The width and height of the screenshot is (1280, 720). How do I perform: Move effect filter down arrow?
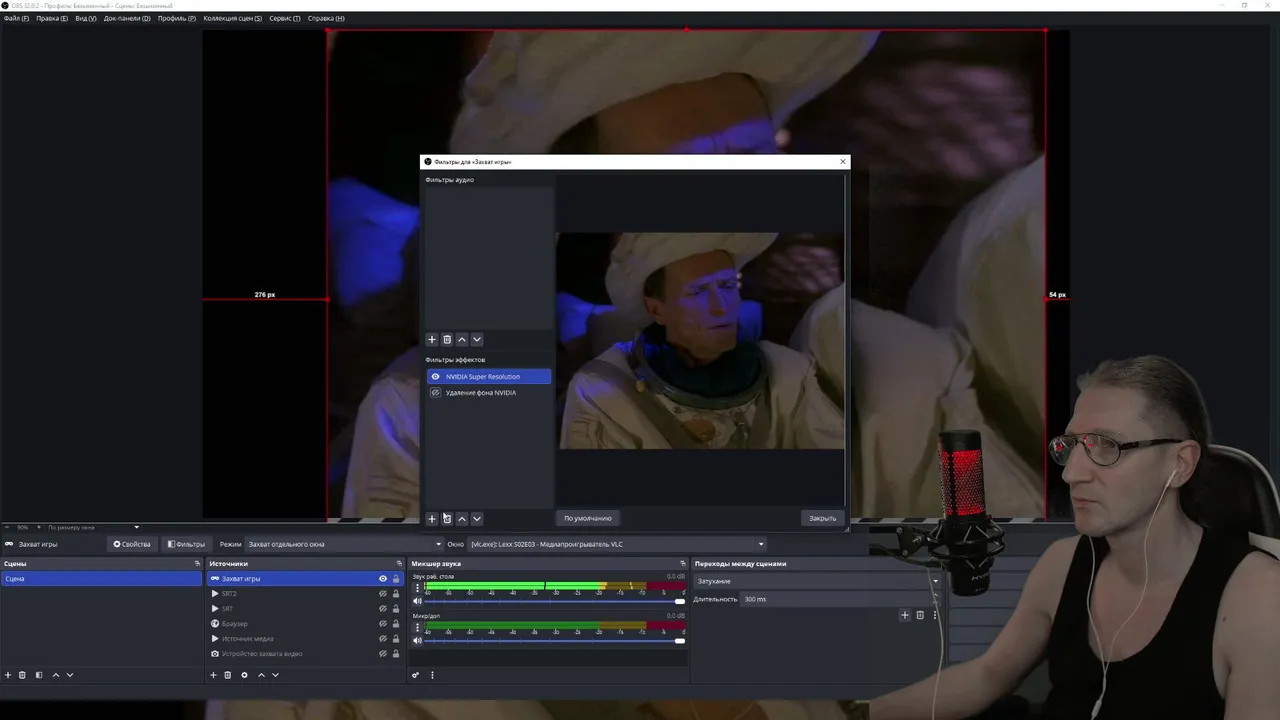coord(476,518)
